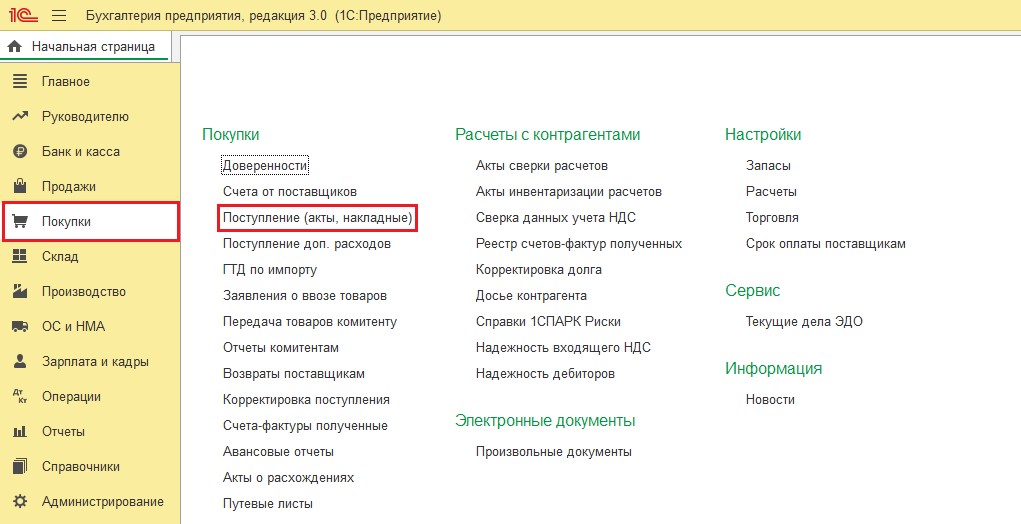The height and width of the screenshot is (524, 1021).
Task: Open Реестр счетов-фактур полученных
Action: [x=579, y=243]
